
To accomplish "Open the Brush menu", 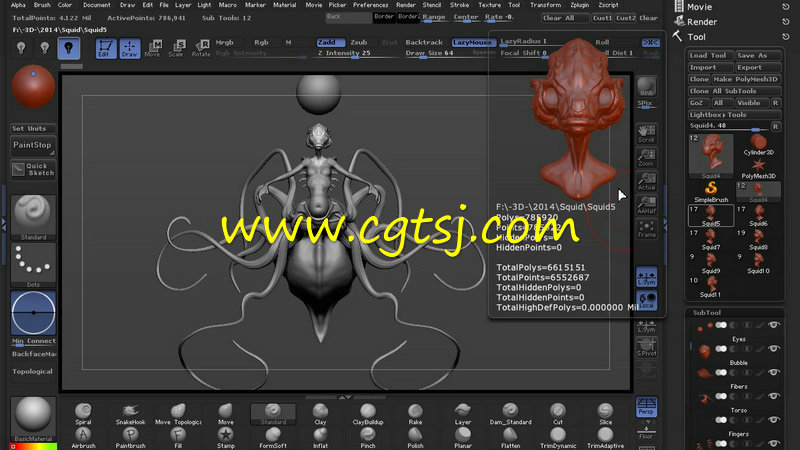I will tap(42, 5).
